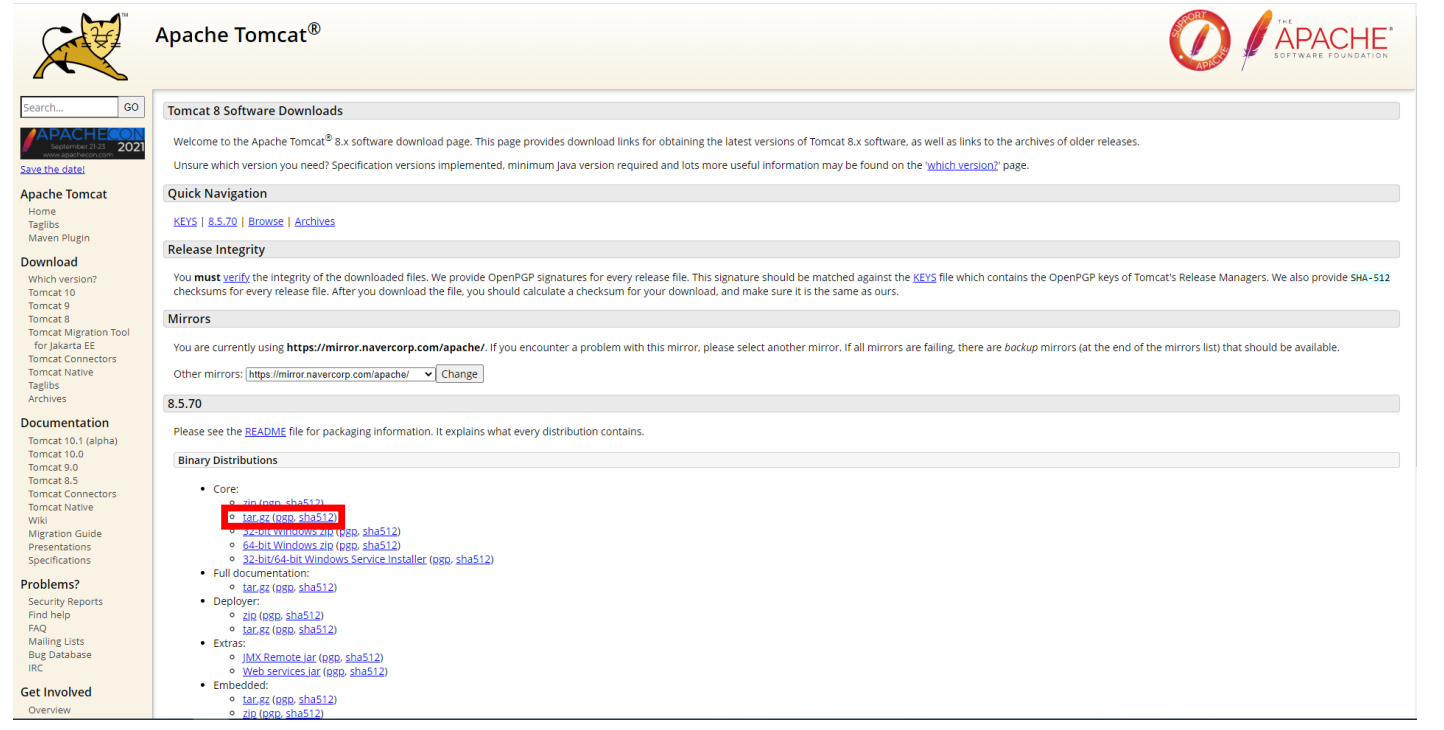Click Browse in Quick Navigation
1444x730 pixels.
point(266,222)
